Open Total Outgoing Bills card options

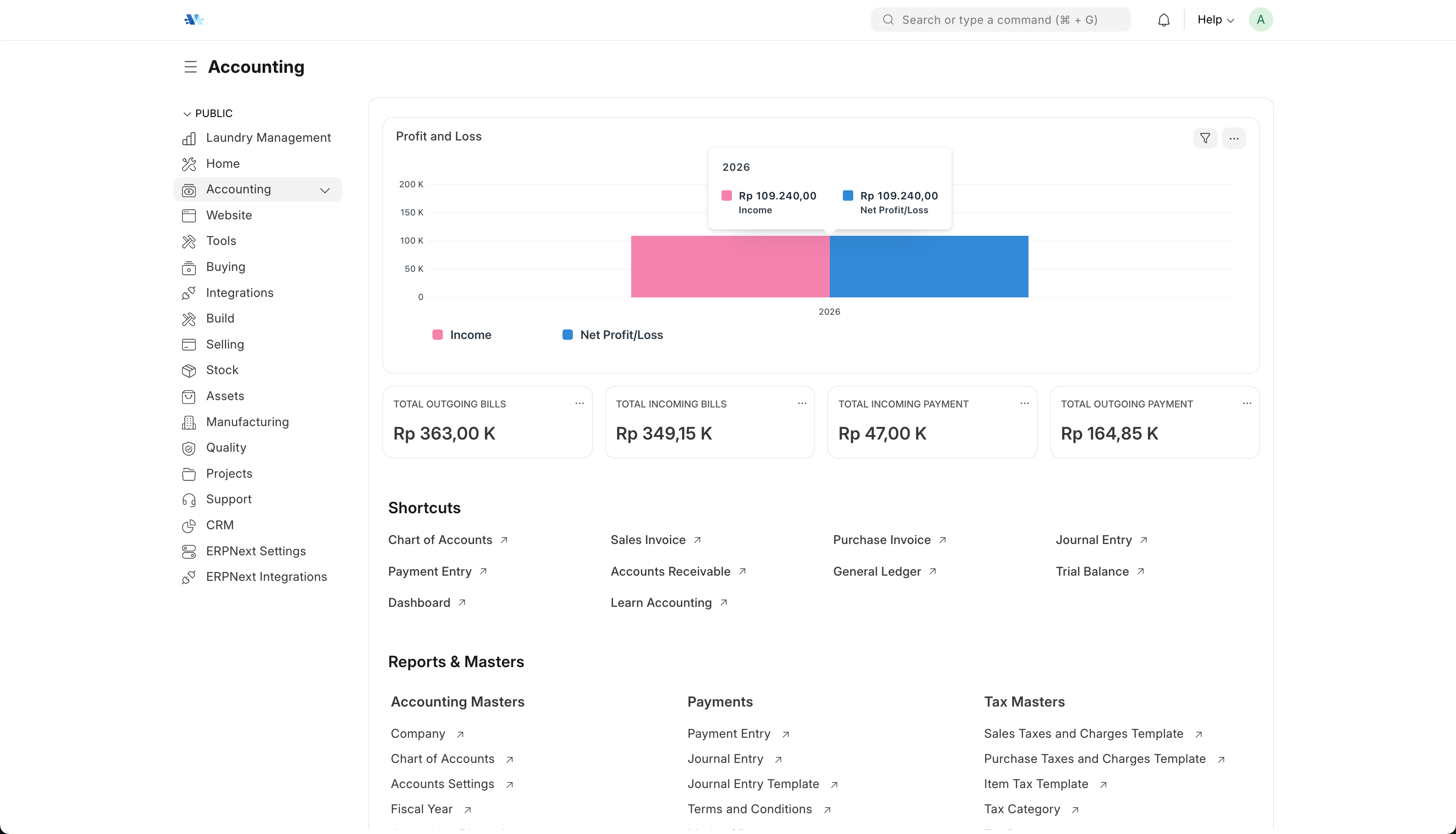(x=579, y=404)
